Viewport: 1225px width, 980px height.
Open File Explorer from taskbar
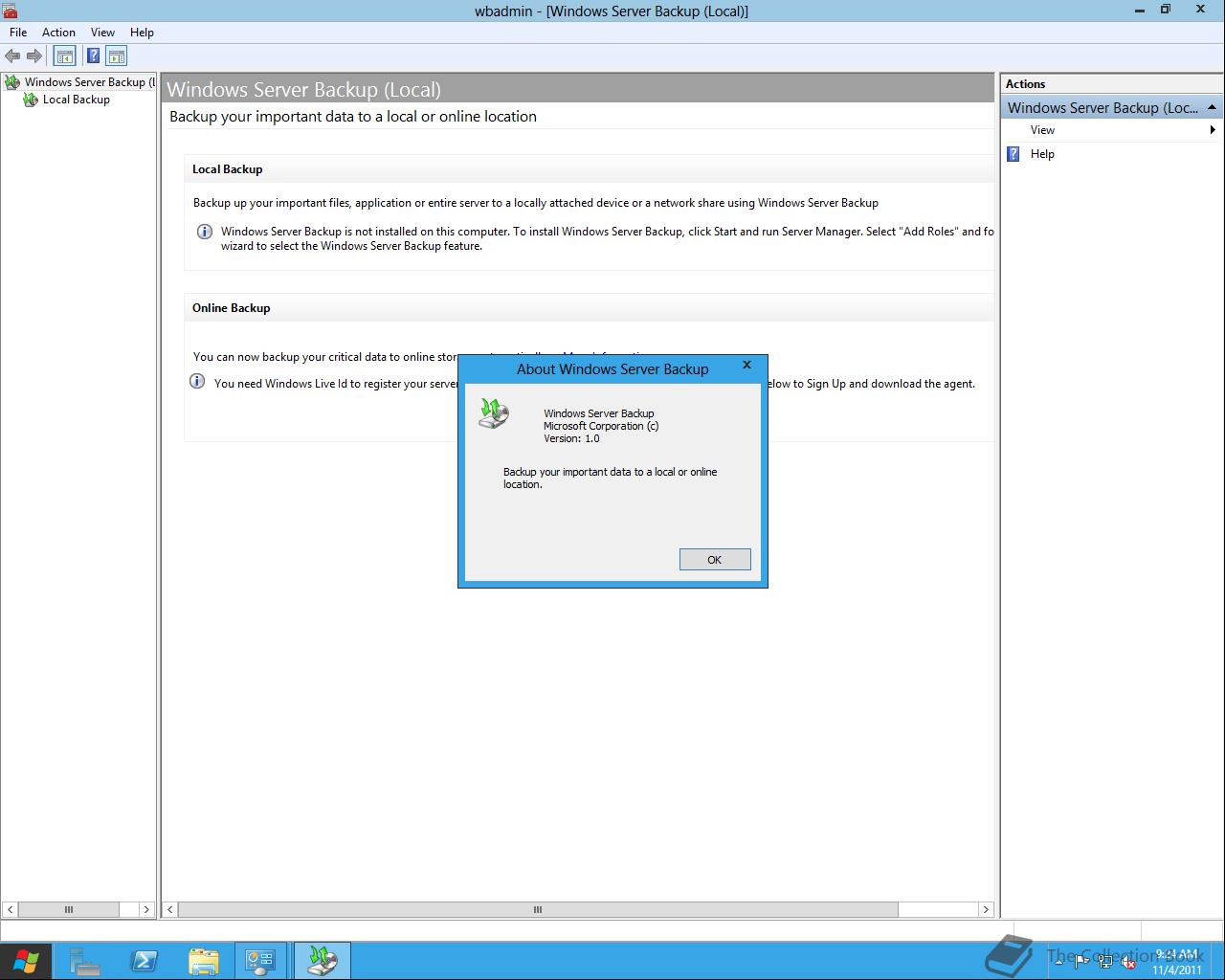click(x=204, y=961)
